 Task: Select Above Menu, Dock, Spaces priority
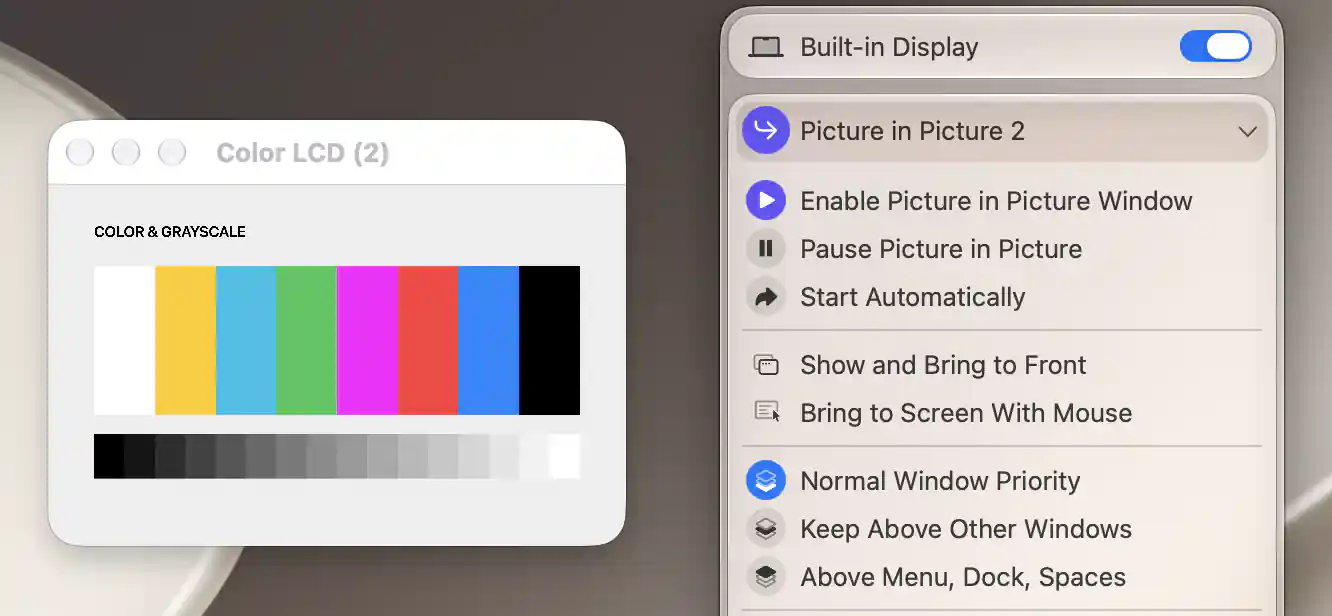[x=963, y=577]
